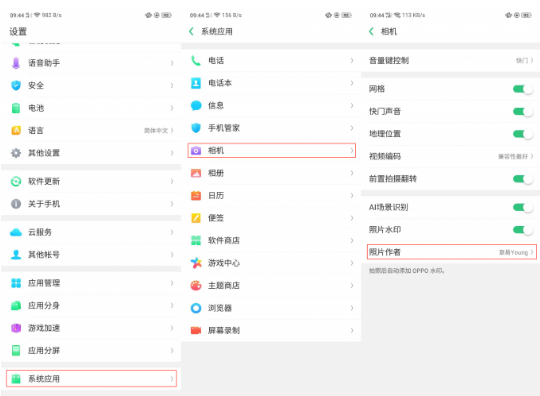Tap the 浏览器 browser icon

pyautogui.click(x=196, y=308)
